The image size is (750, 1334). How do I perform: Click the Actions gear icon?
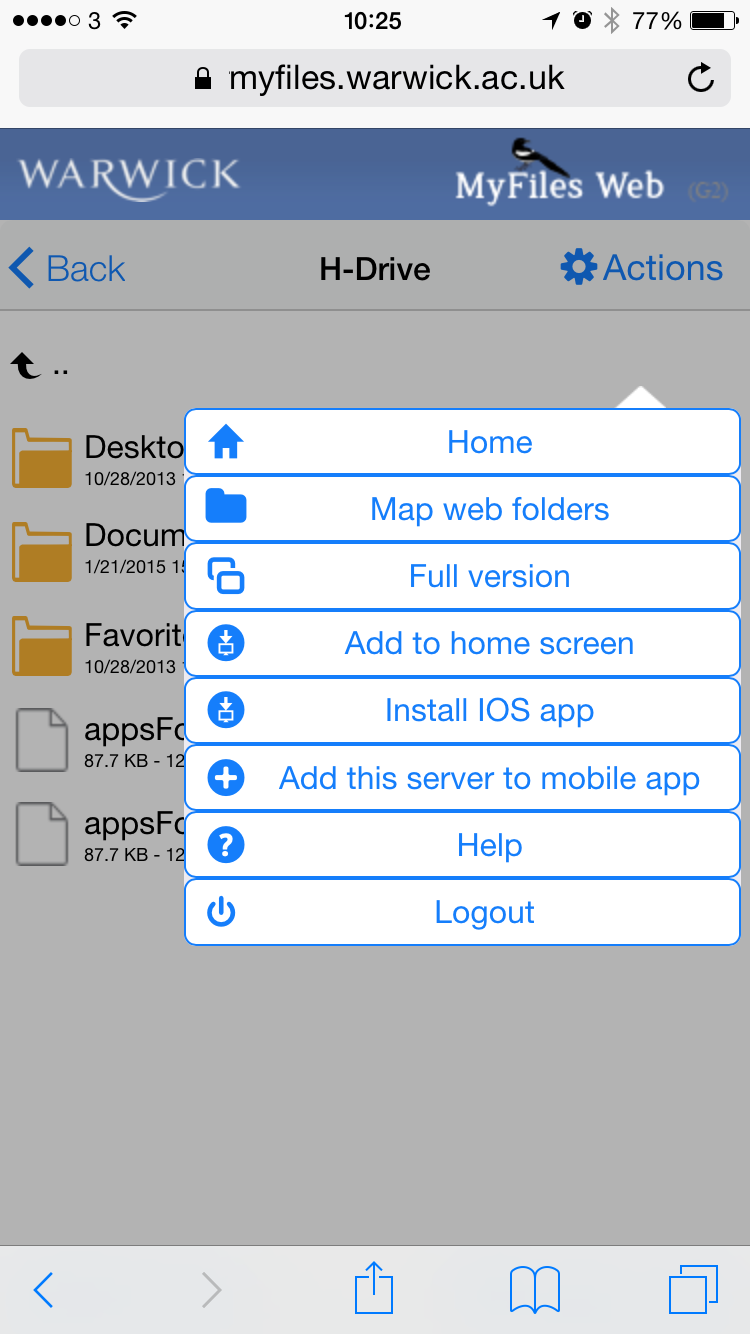tap(578, 268)
